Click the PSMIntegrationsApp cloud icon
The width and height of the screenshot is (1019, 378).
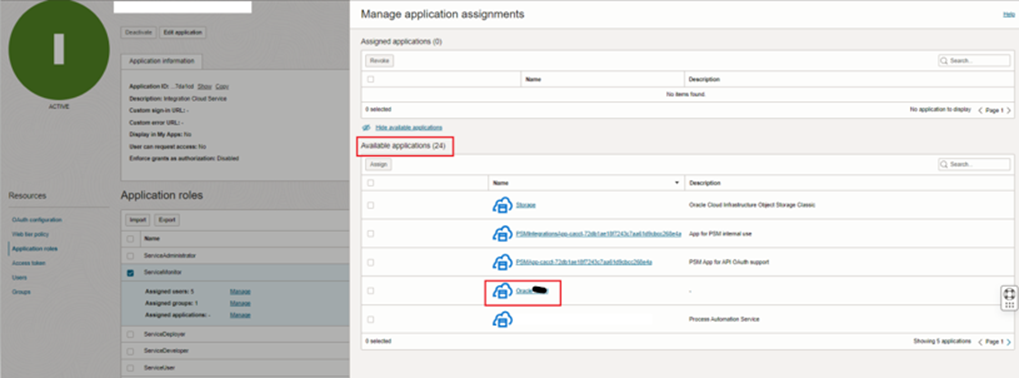coord(502,234)
